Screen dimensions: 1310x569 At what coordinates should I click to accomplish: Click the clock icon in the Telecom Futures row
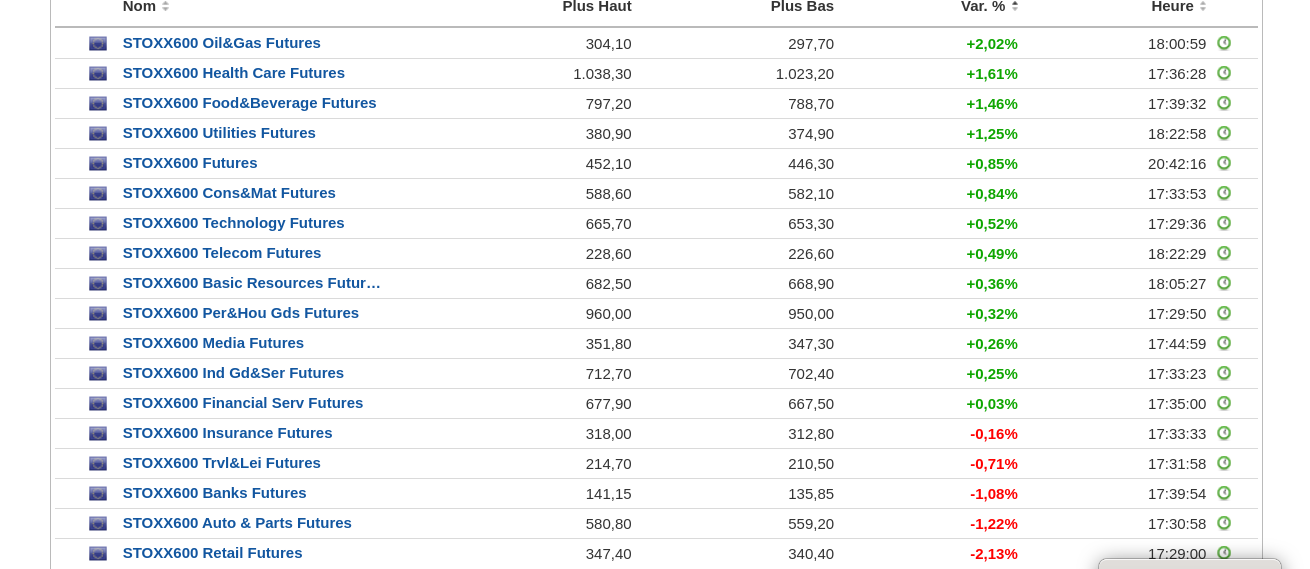click(1224, 254)
